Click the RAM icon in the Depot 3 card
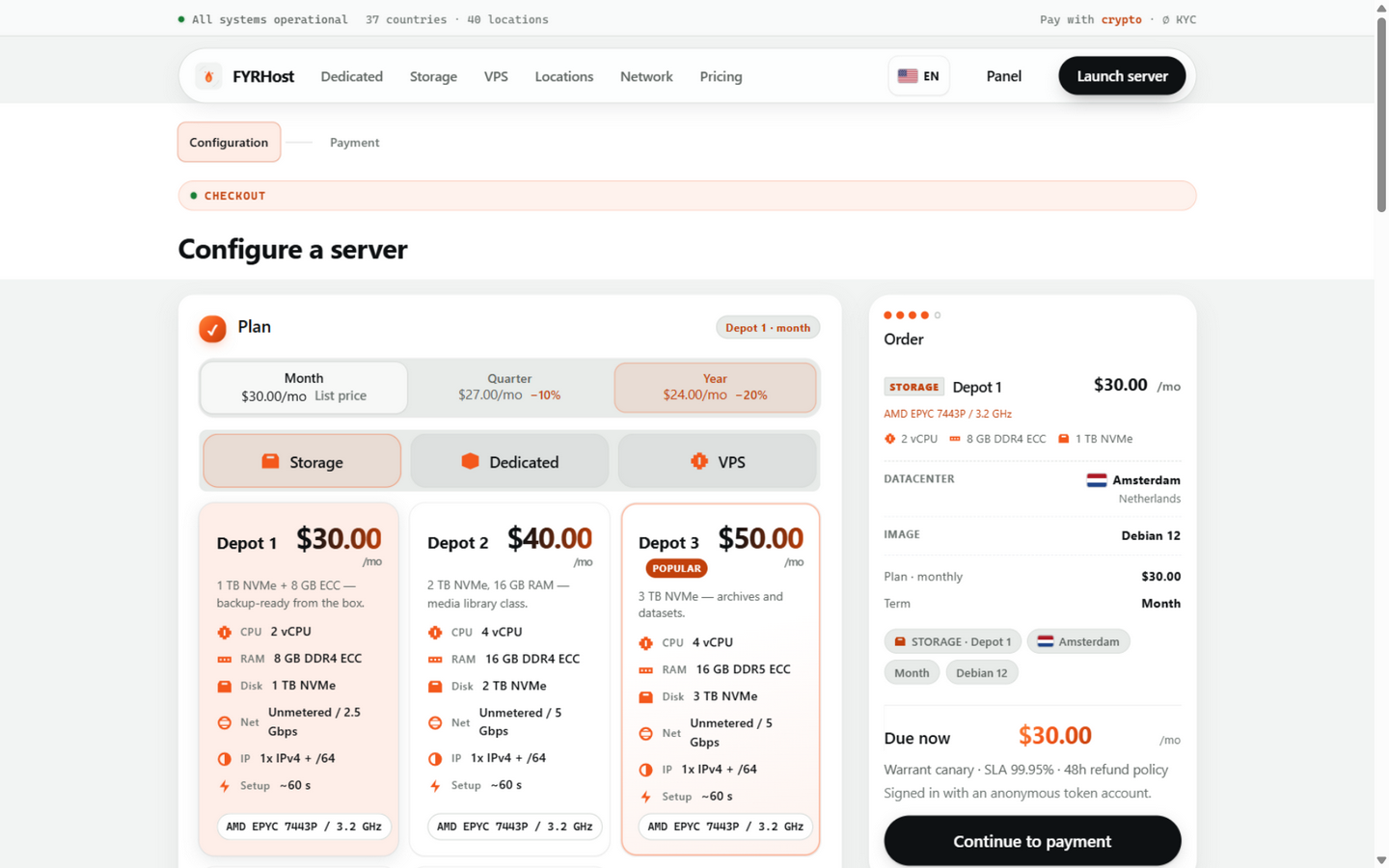 646,670
